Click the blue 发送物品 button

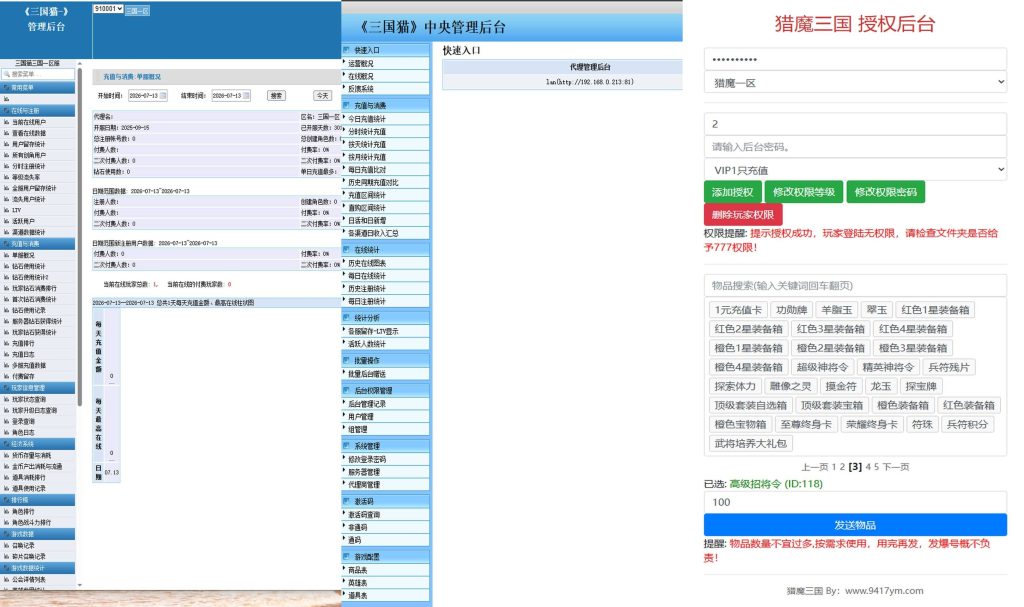coord(855,525)
